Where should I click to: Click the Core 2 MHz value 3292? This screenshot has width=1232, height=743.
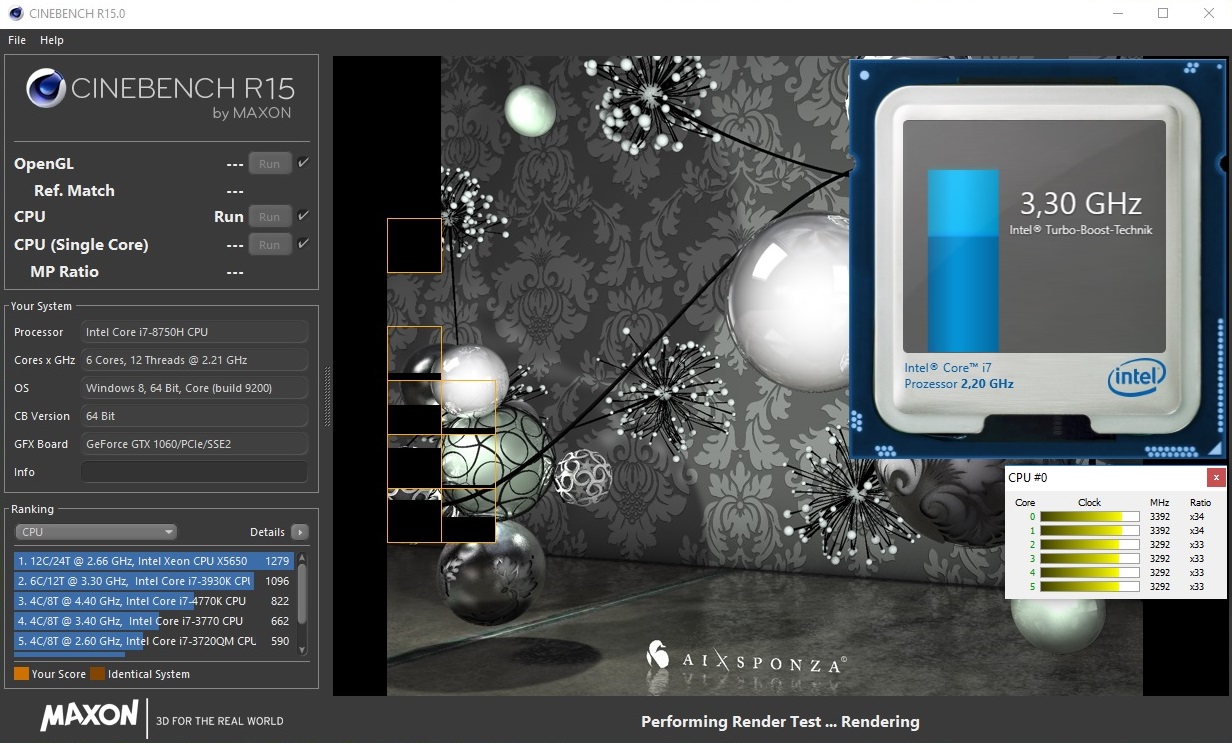click(x=1160, y=545)
